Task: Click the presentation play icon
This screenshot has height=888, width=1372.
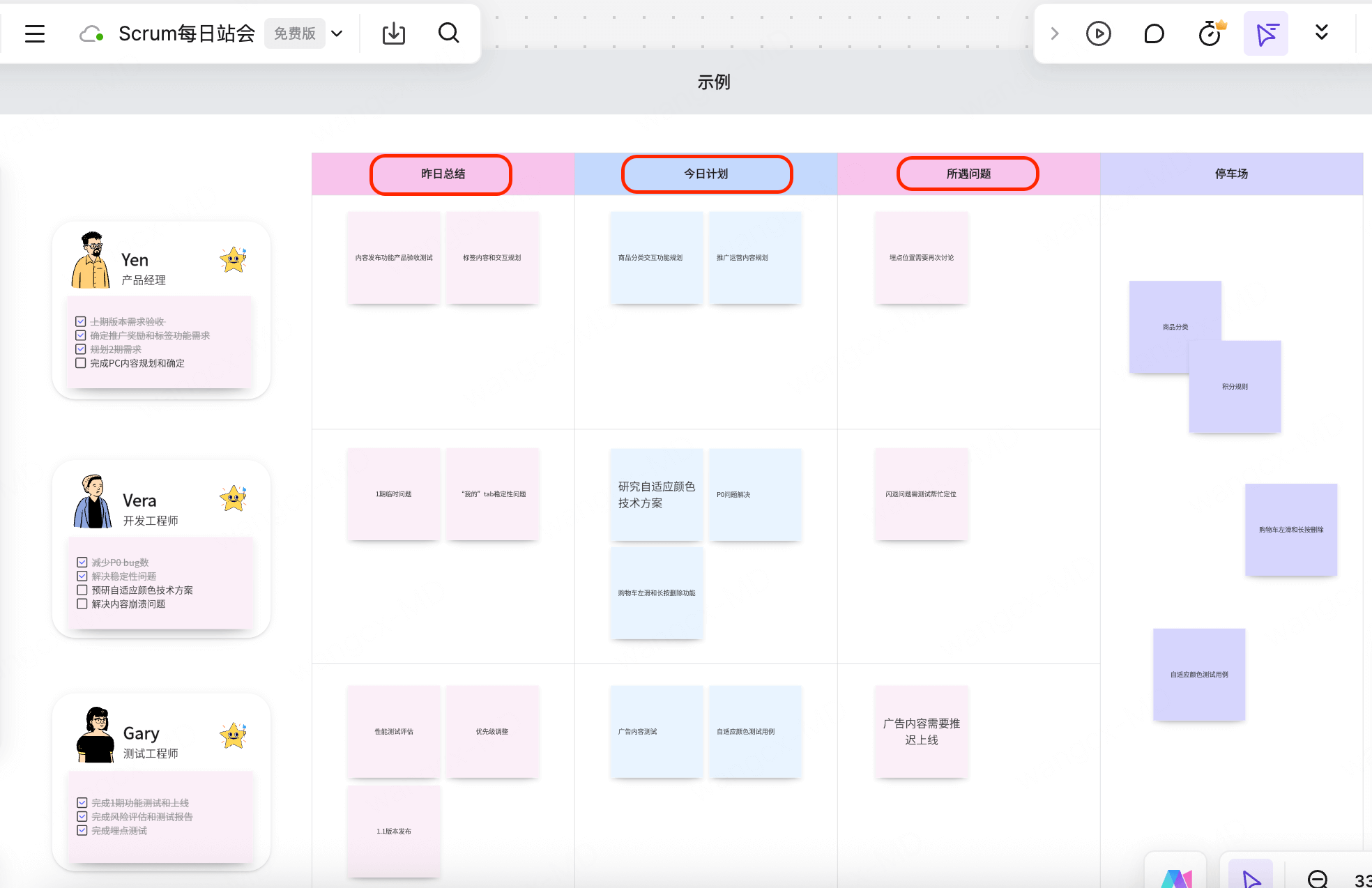Action: pos(1098,33)
